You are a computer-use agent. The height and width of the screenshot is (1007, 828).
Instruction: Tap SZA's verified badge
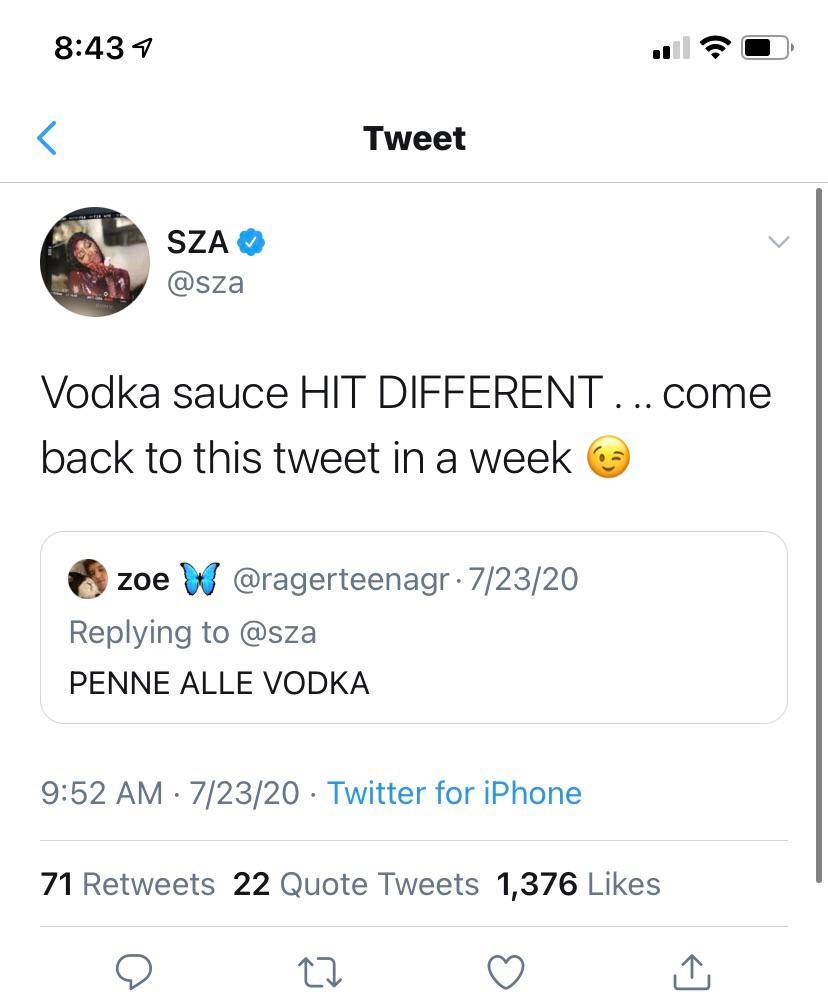251,241
